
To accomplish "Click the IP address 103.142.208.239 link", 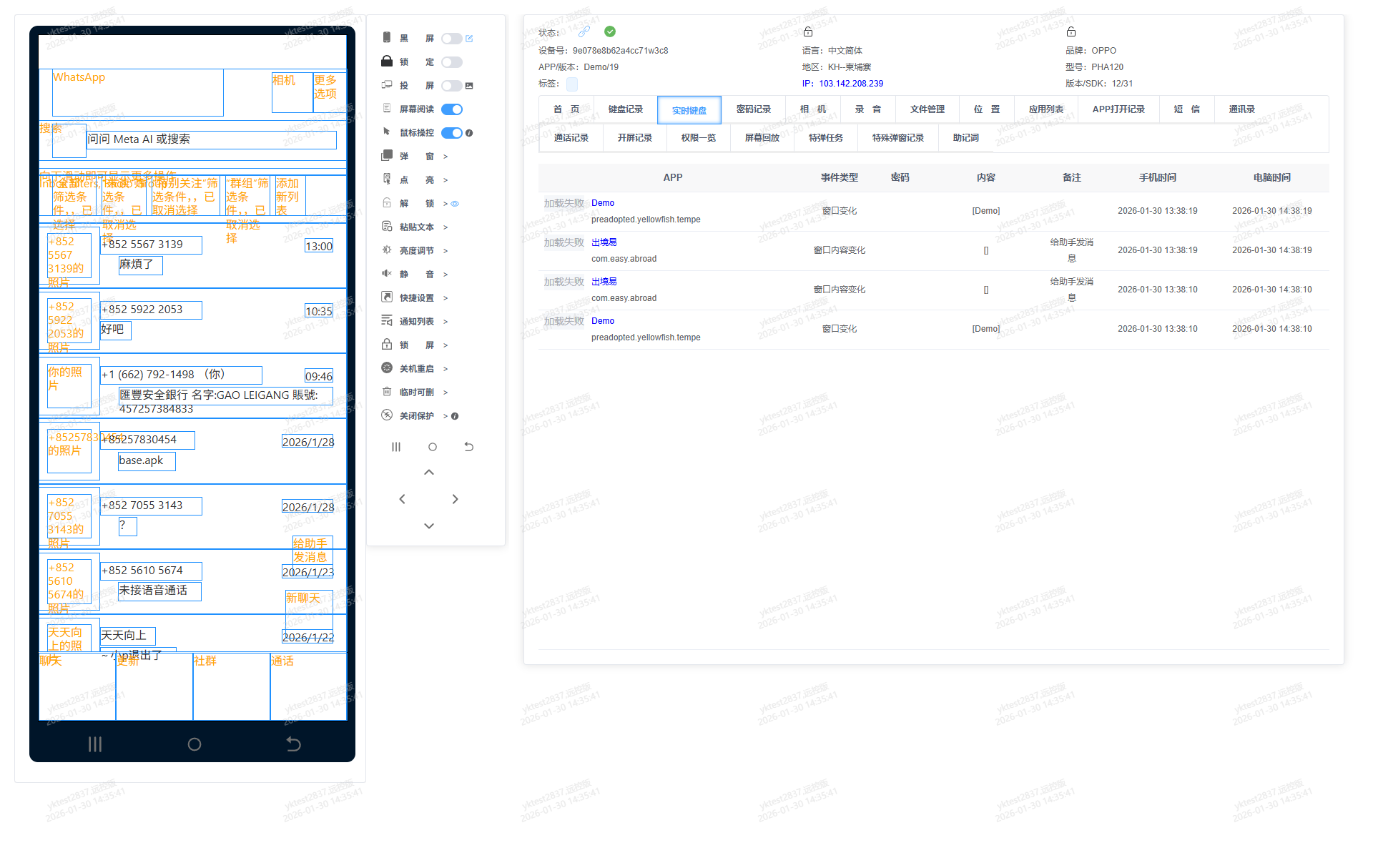I will [851, 84].
